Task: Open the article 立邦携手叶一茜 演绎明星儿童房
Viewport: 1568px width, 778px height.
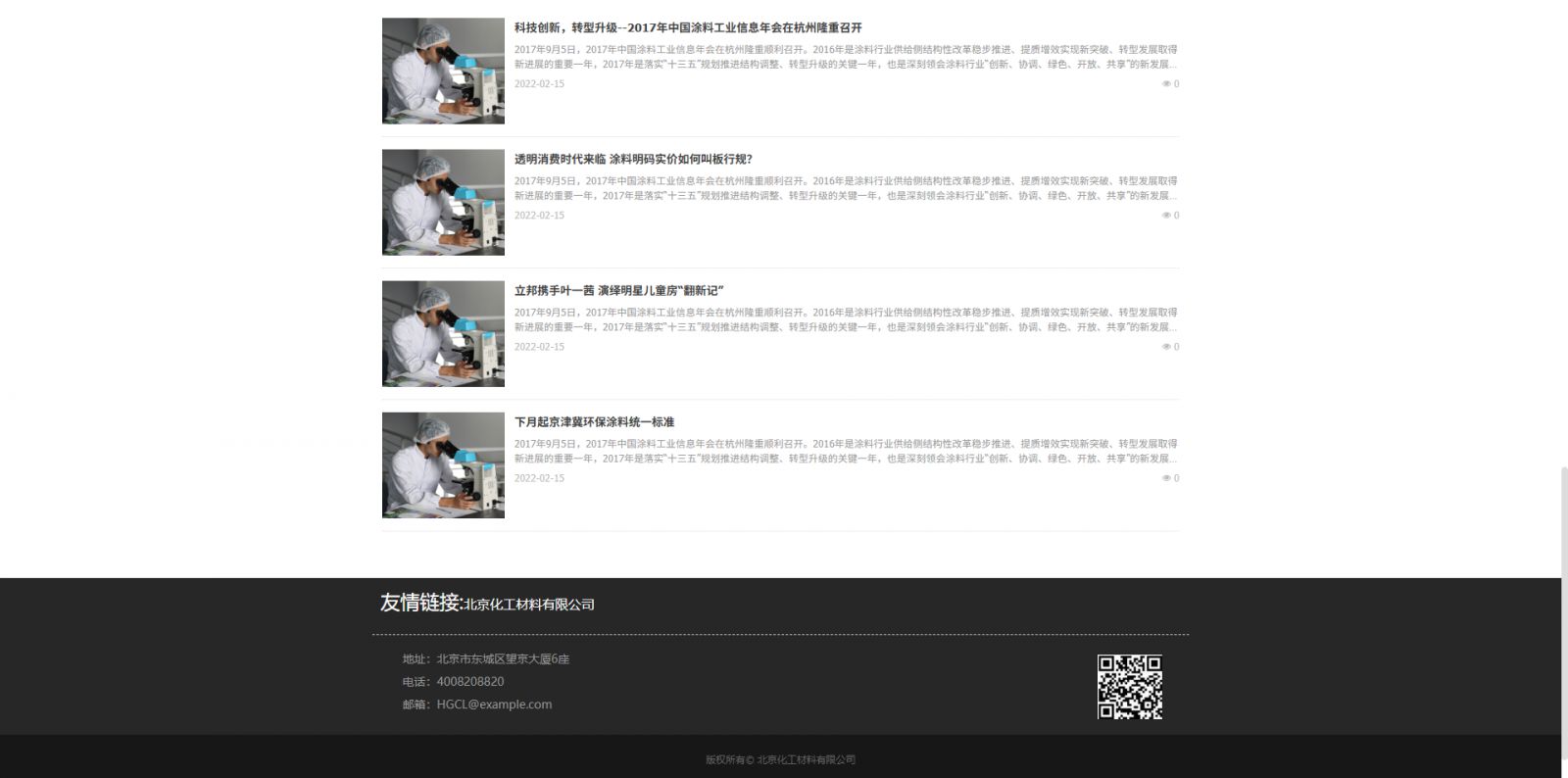Action: [x=618, y=290]
